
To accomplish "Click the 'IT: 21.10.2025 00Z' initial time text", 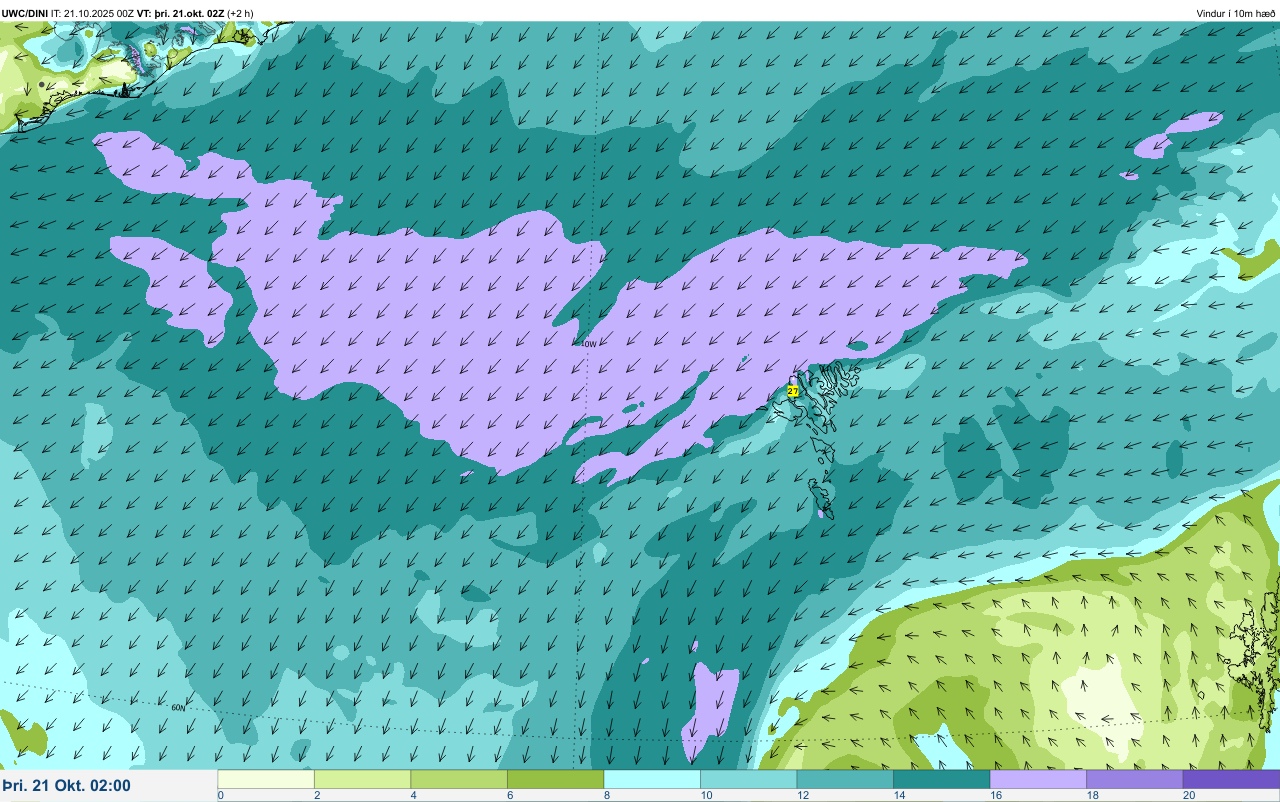I will 92,13.
